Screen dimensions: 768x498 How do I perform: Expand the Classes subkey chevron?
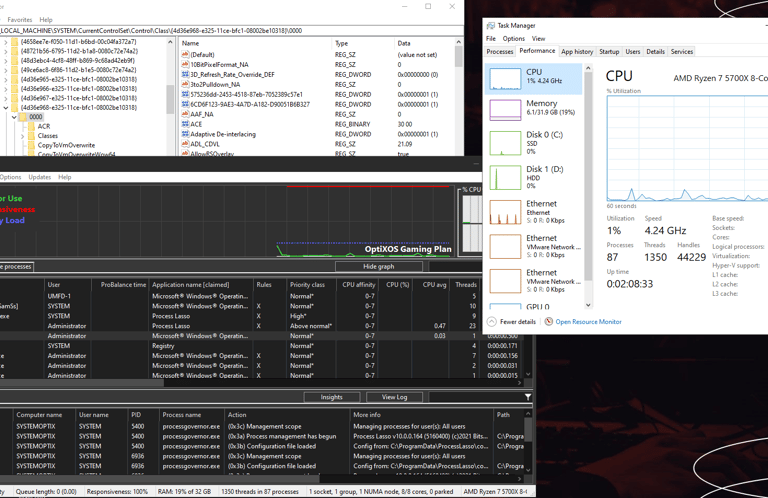pyautogui.click(x=23, y=136)
